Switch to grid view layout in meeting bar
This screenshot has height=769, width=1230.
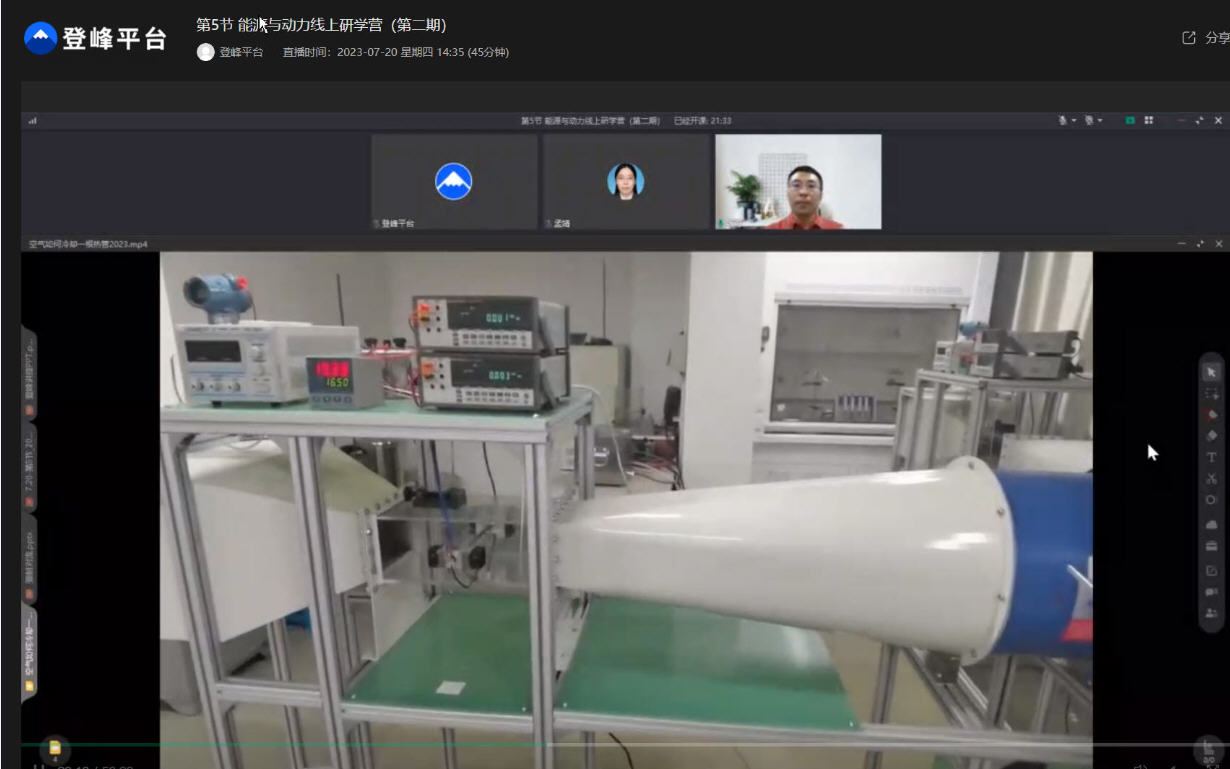point(1149,120)
